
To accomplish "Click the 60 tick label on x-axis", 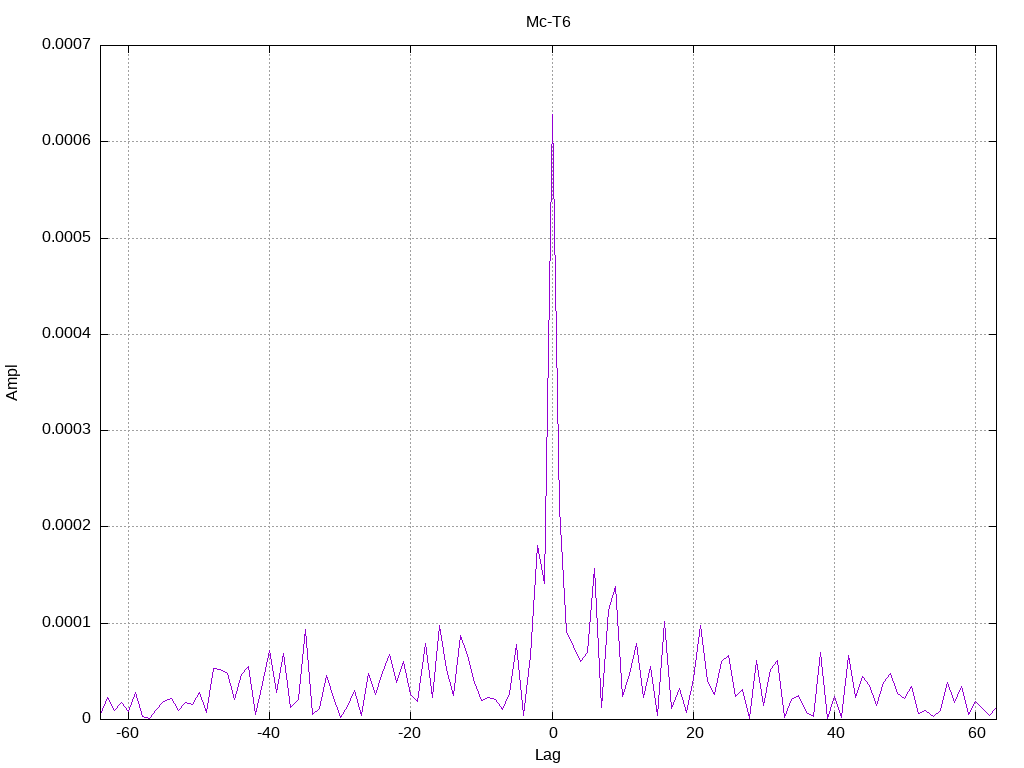I will pyautogui.click(x=977, y=733).
